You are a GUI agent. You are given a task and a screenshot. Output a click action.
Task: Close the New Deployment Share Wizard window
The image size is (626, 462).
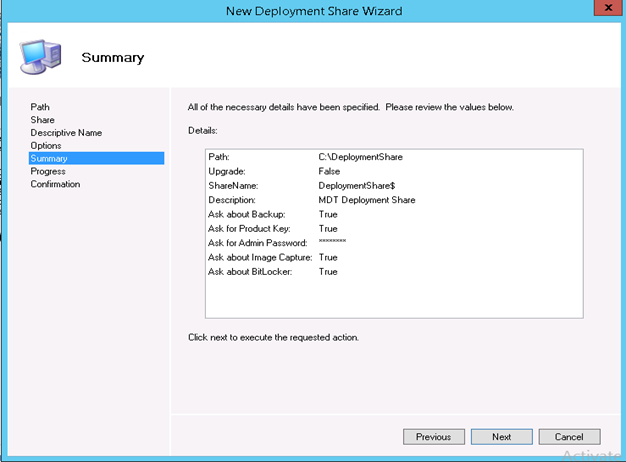pos(603,8)
